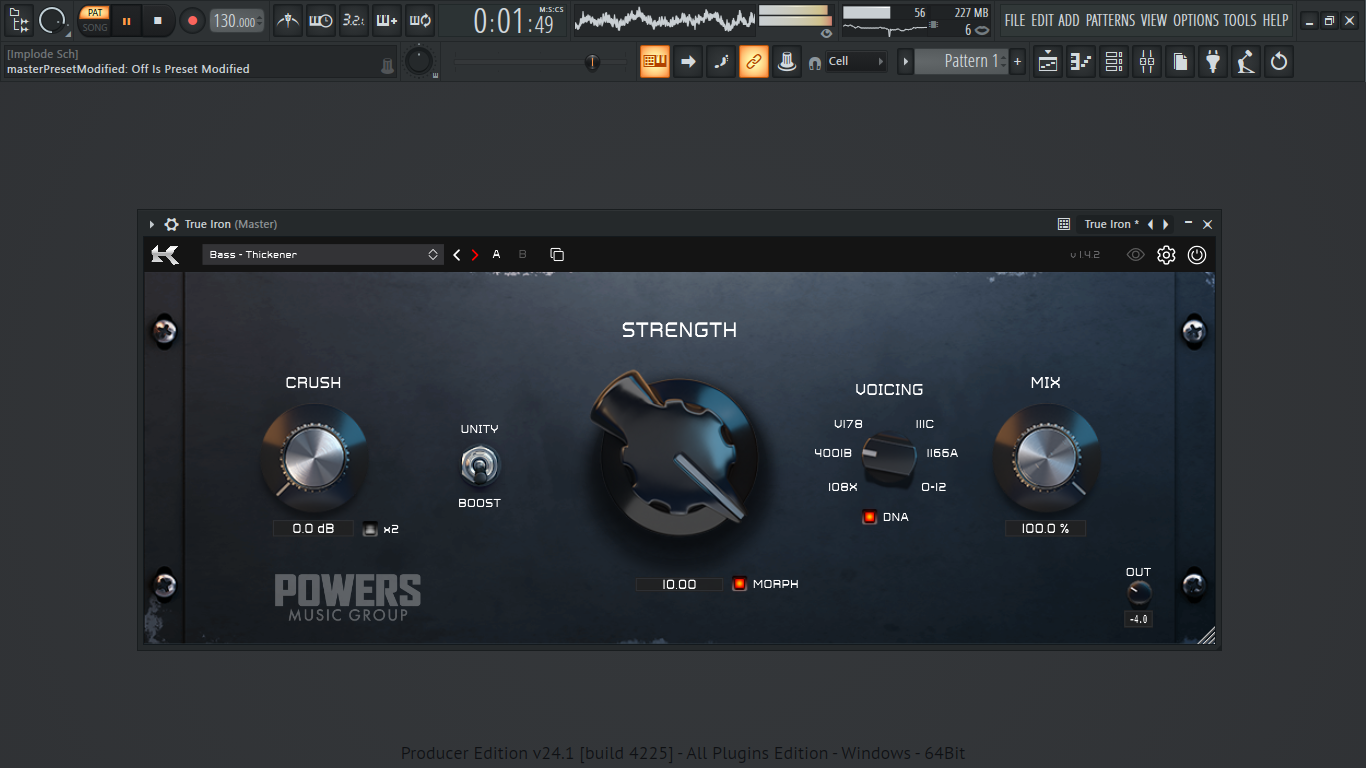Click the loop recording icon
This screenshot has width=1366, height=768.
(x=420, y=20)
